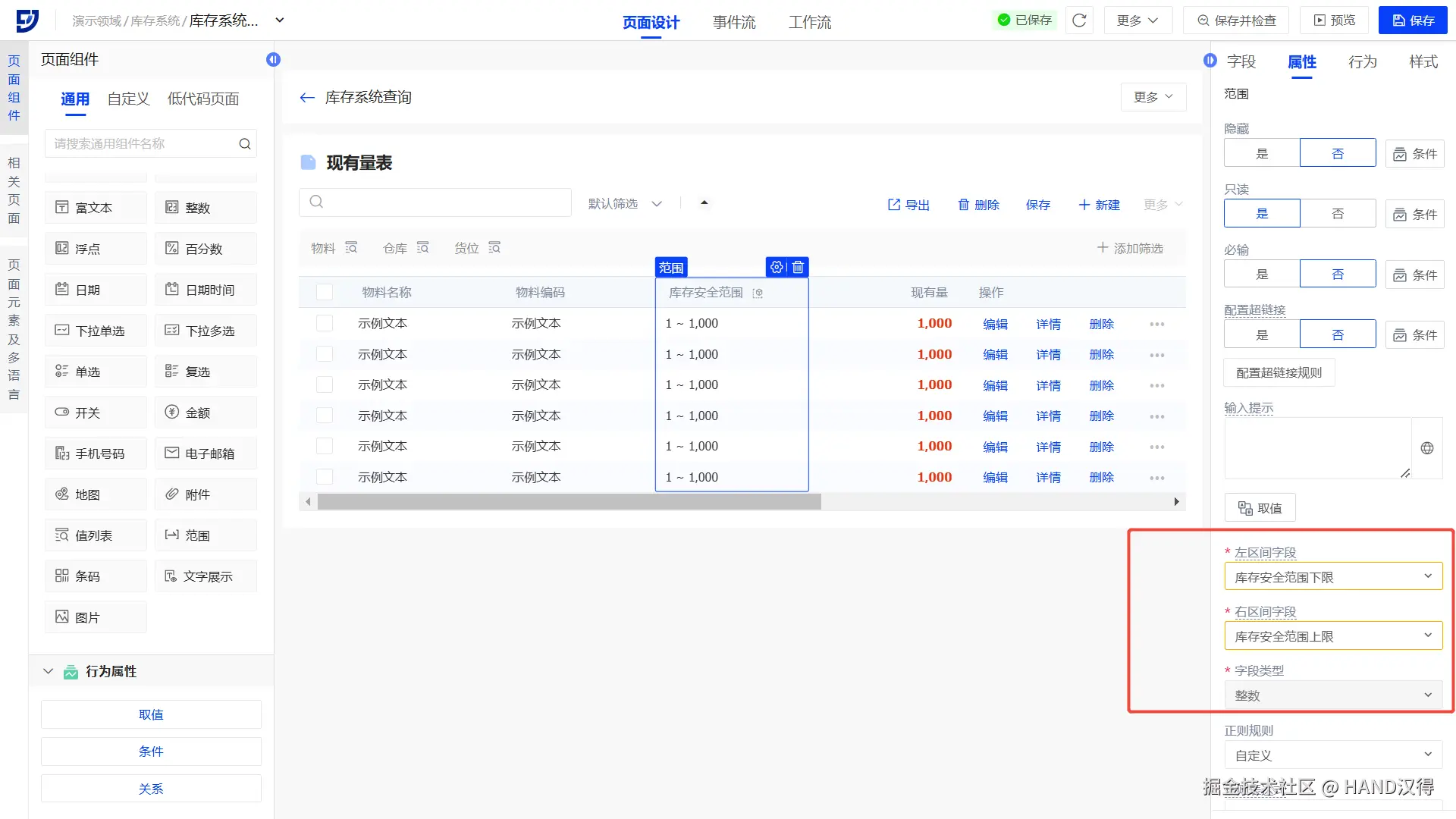
Task: Open the range column's gear settings icon
Action: tap(777, 267)
